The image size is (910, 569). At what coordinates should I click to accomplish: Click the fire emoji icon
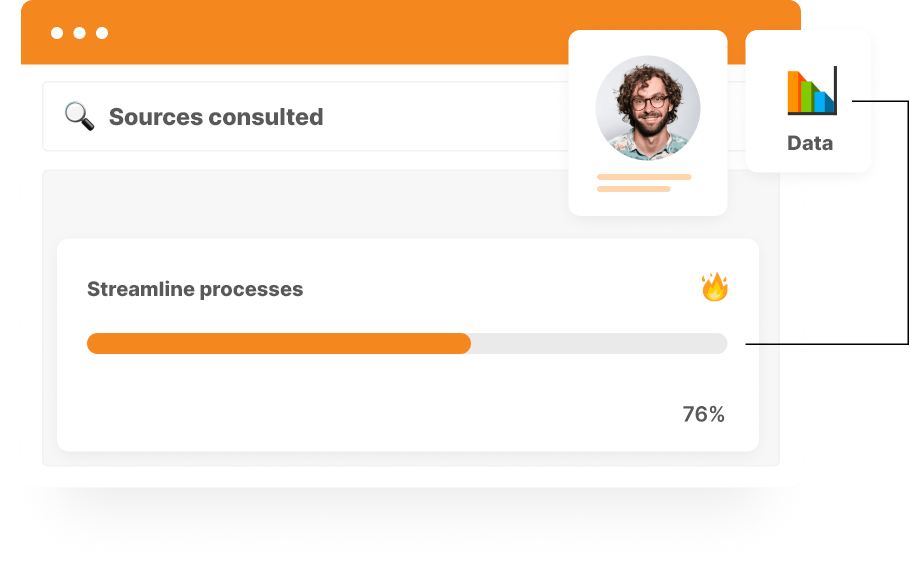(x=715, y=287)
